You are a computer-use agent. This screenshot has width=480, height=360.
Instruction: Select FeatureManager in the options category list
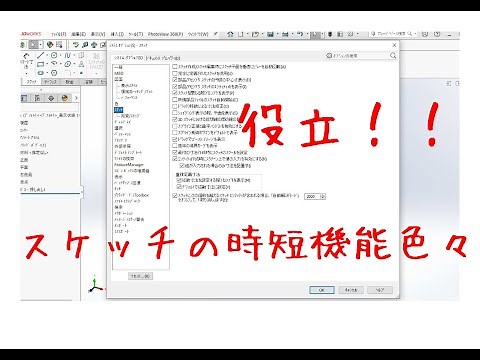(129, 165)
